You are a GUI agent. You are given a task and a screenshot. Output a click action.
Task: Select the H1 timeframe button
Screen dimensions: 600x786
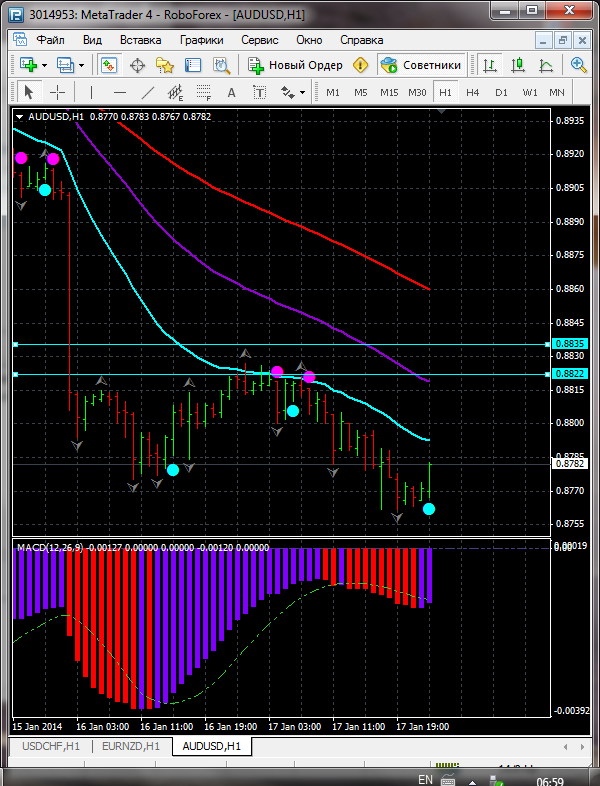point(445,93)
